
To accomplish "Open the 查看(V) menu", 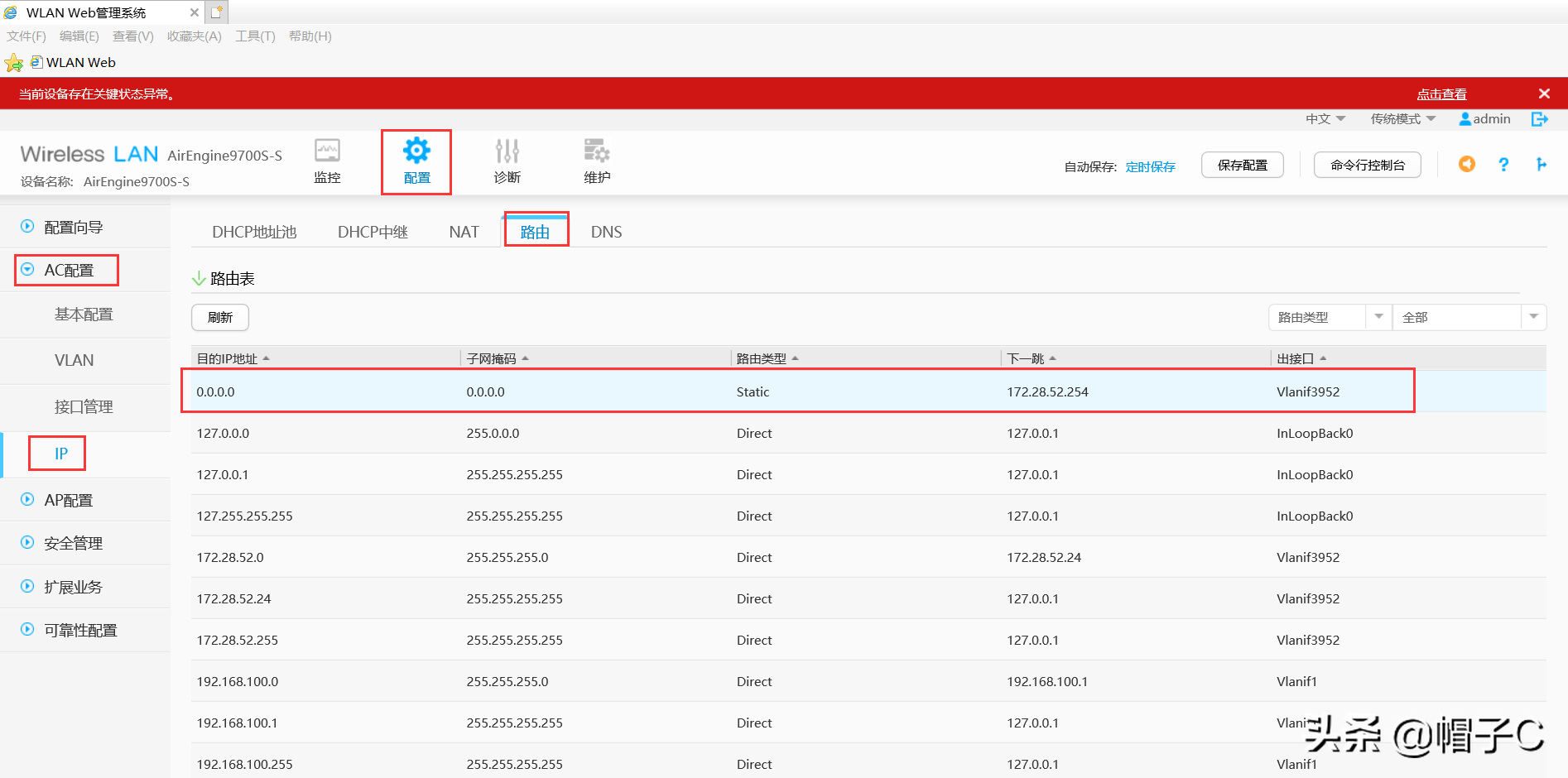I will 133,36.
